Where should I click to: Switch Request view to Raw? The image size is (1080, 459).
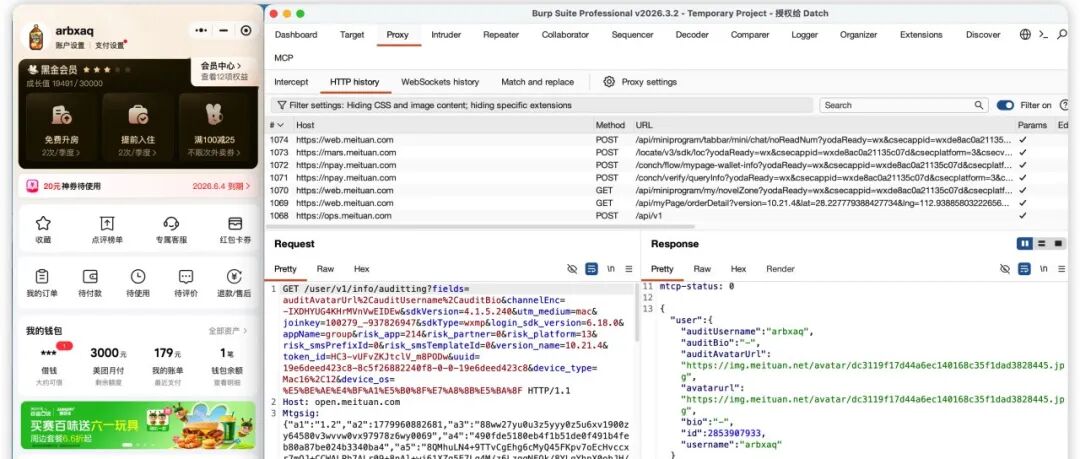pos(325,269)
